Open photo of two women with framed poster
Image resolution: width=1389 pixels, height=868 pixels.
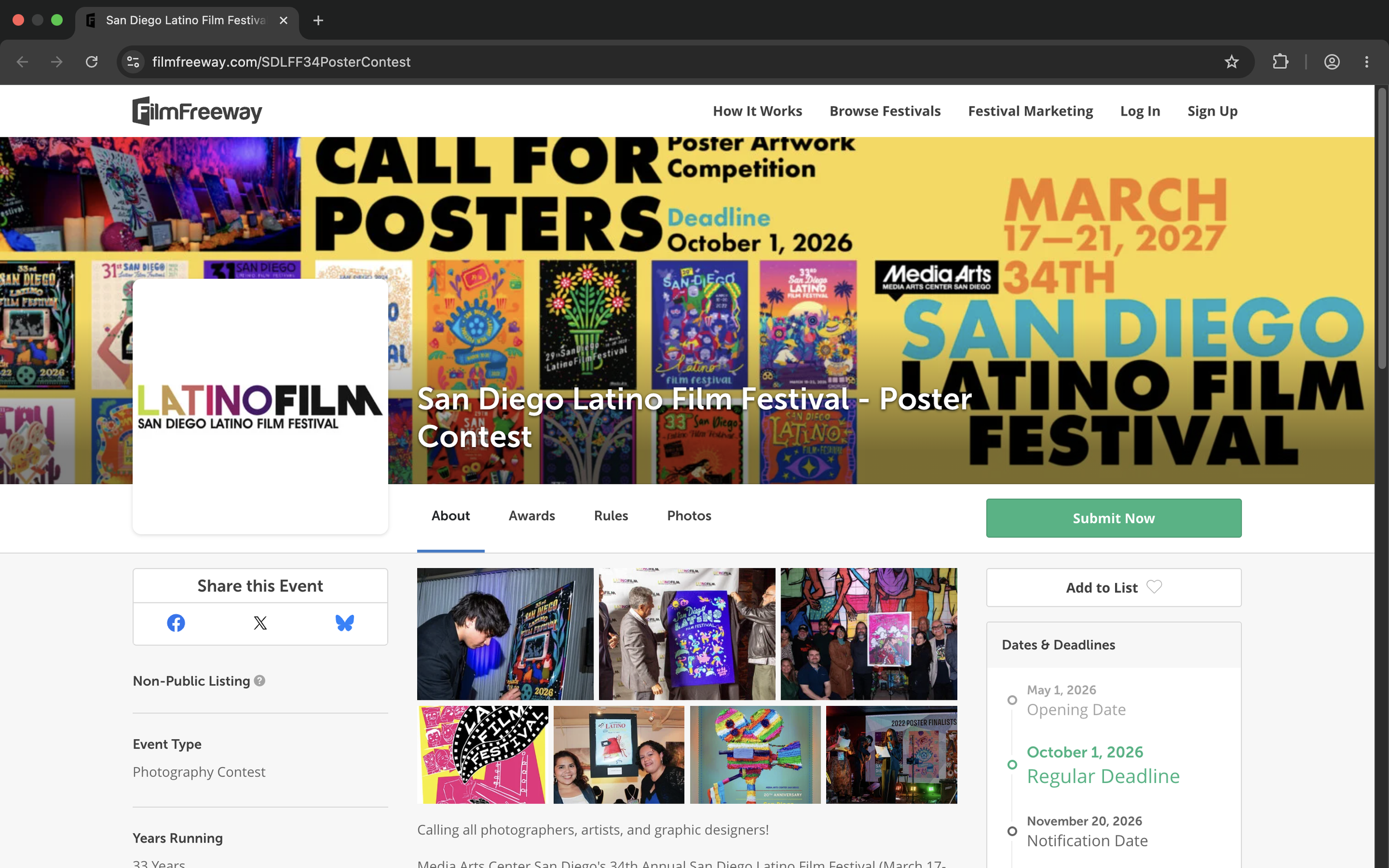click(619, 754)
